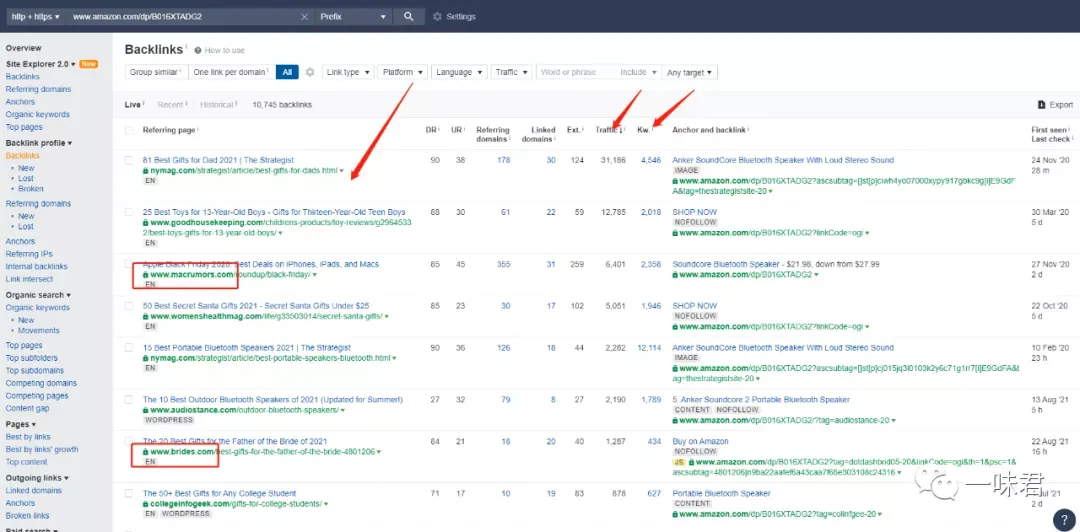
Task: Collapse the Outgoing links sidebar section
Action: (37, 478)
